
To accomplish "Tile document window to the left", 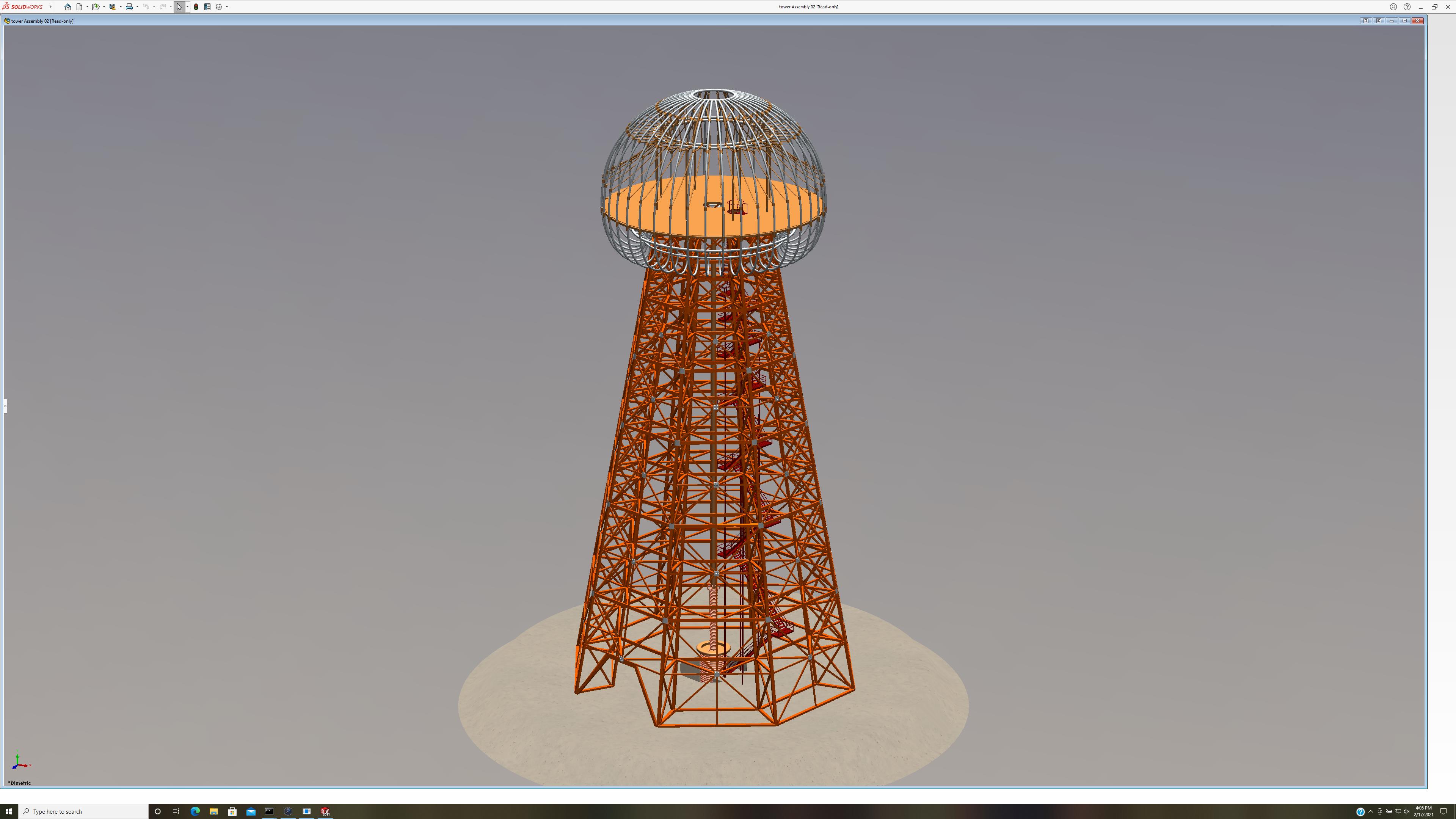I will coord(1365,21).
